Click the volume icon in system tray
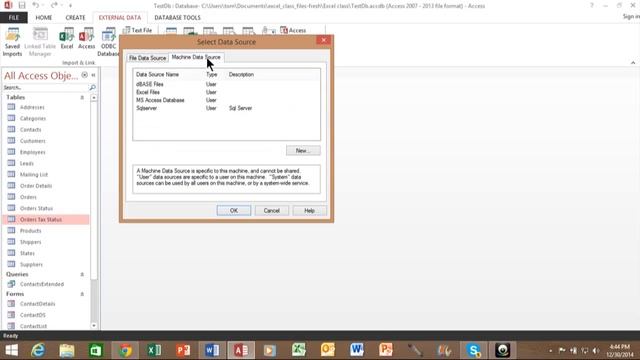This screenshot has height=360, width=640. (596, 351)
